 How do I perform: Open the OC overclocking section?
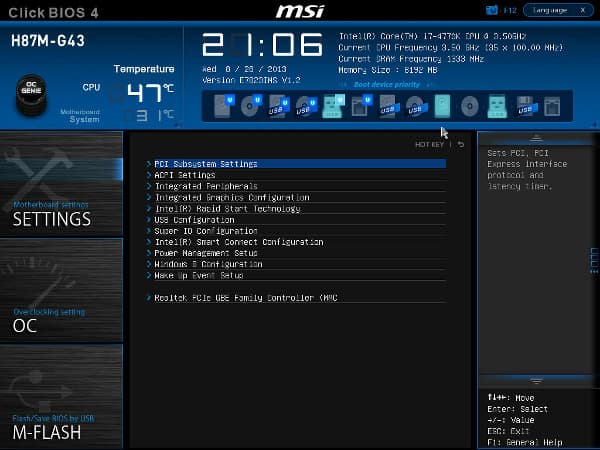(61, 290)
